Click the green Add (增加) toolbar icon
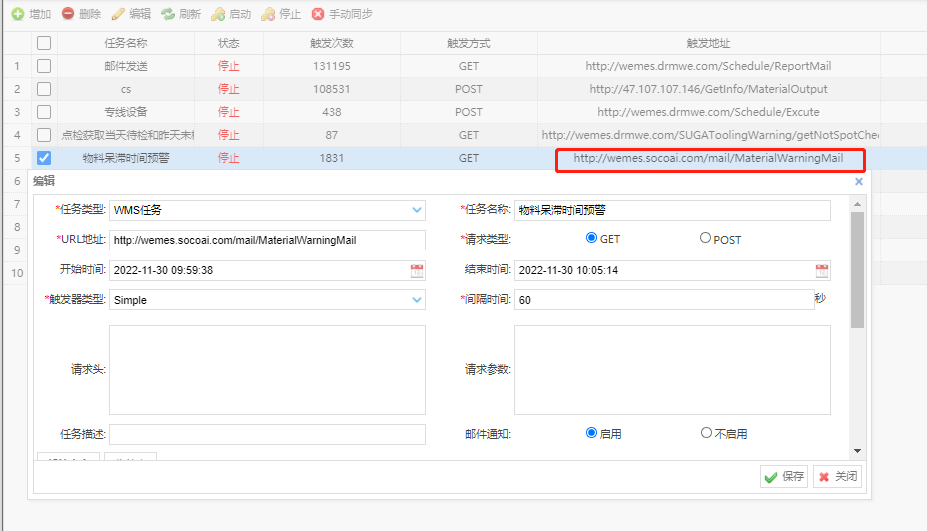Screen dimensions: 927x531 click(17, 14)
